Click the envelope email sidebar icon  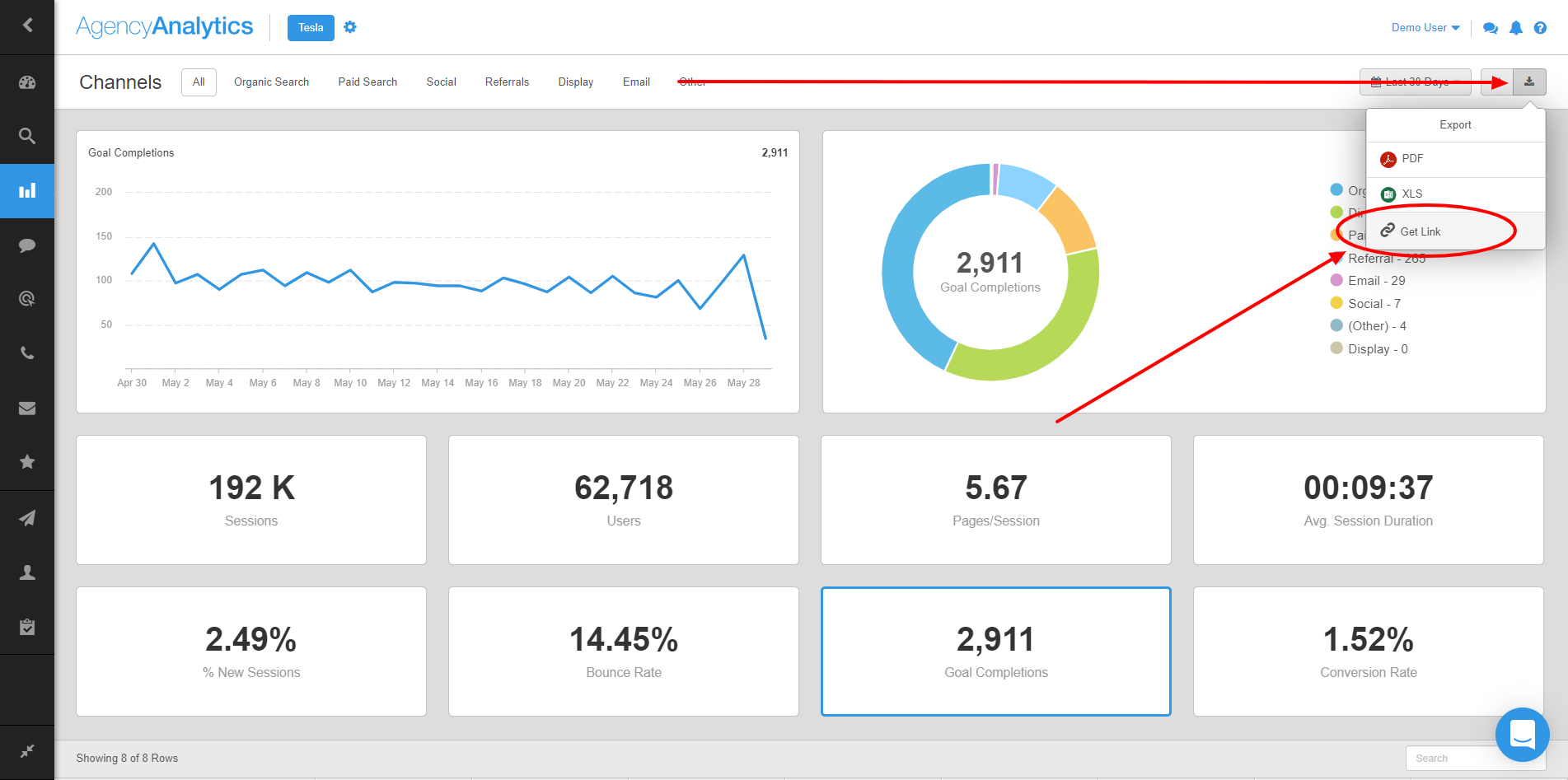pos(27,409)
